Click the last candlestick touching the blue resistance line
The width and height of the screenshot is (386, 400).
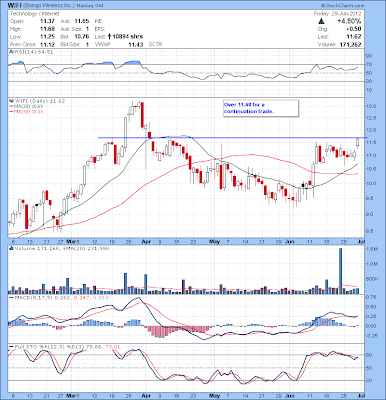358,143
